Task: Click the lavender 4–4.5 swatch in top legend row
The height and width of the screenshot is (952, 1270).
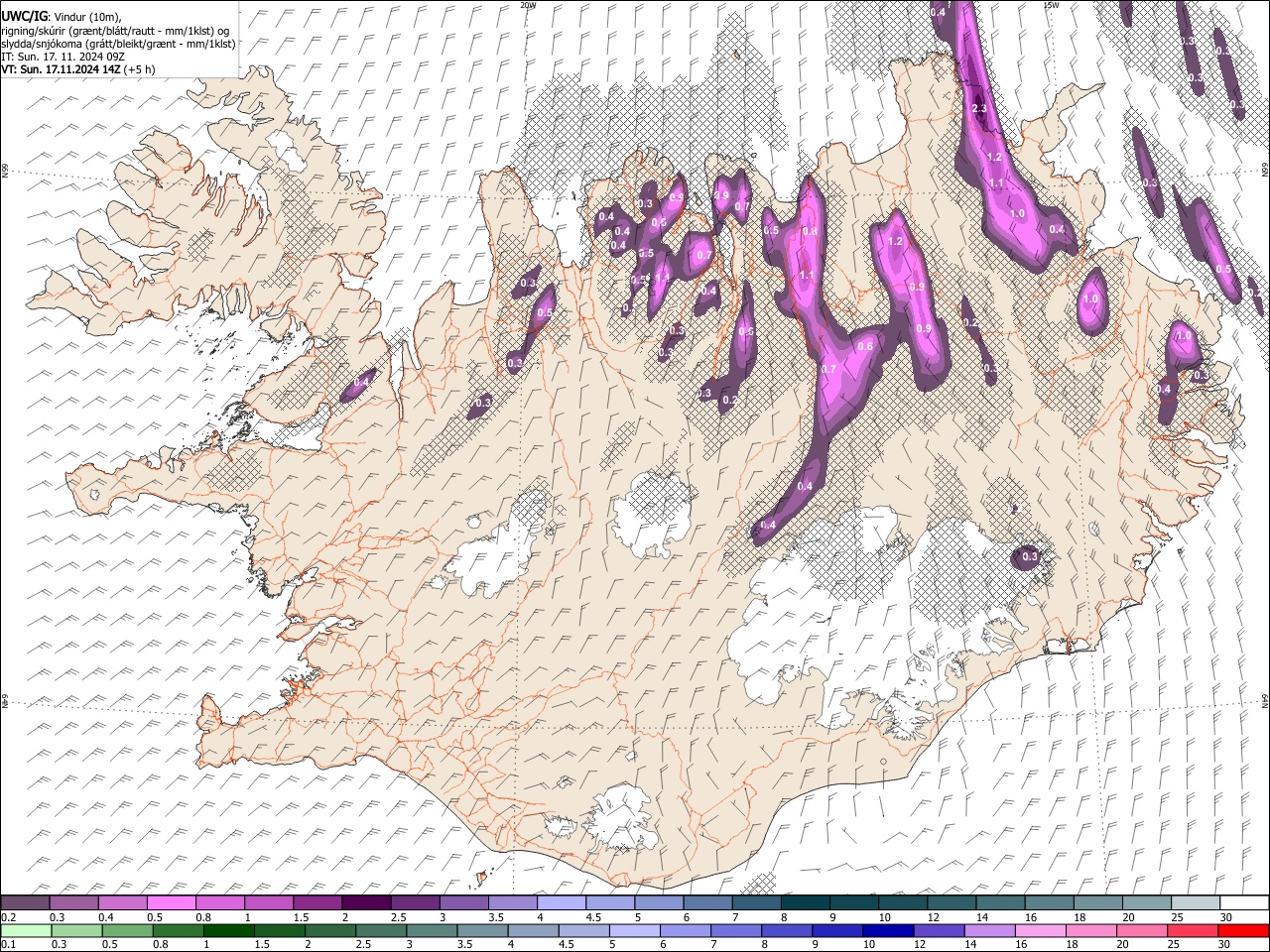Action: [562, 902]
